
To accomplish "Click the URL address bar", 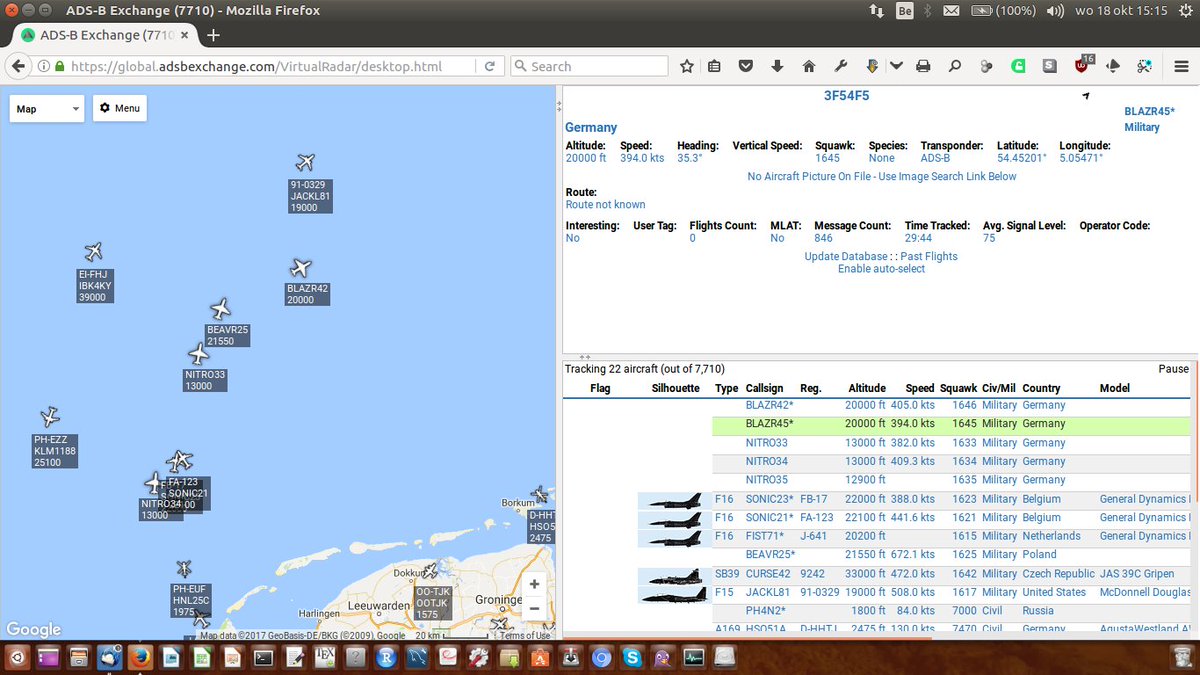I will pyautogui.click(x=270, y=66).
